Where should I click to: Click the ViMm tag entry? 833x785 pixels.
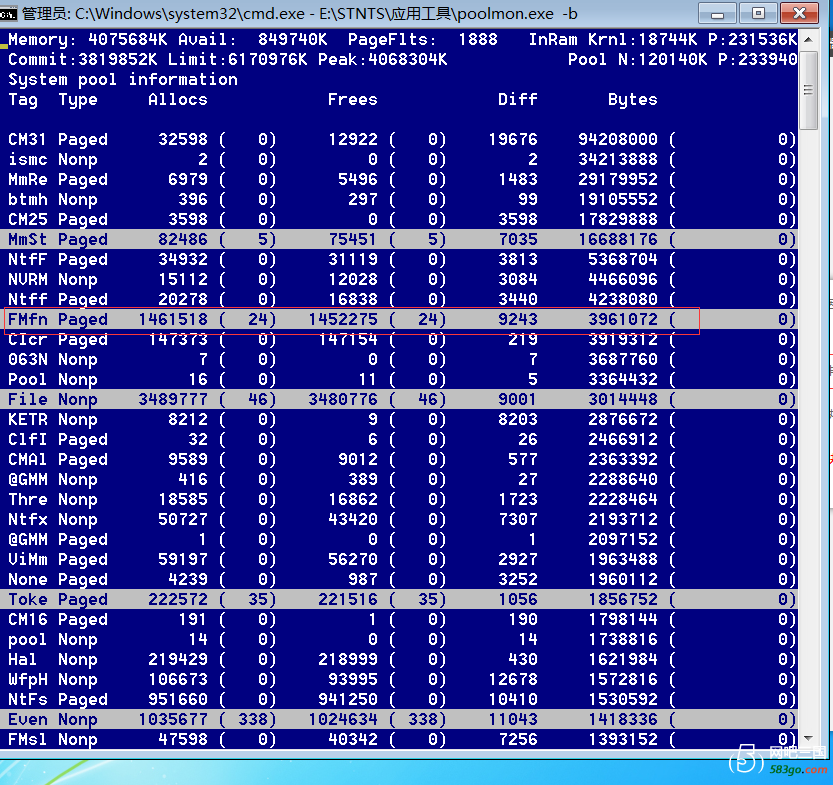pos(28,560)
